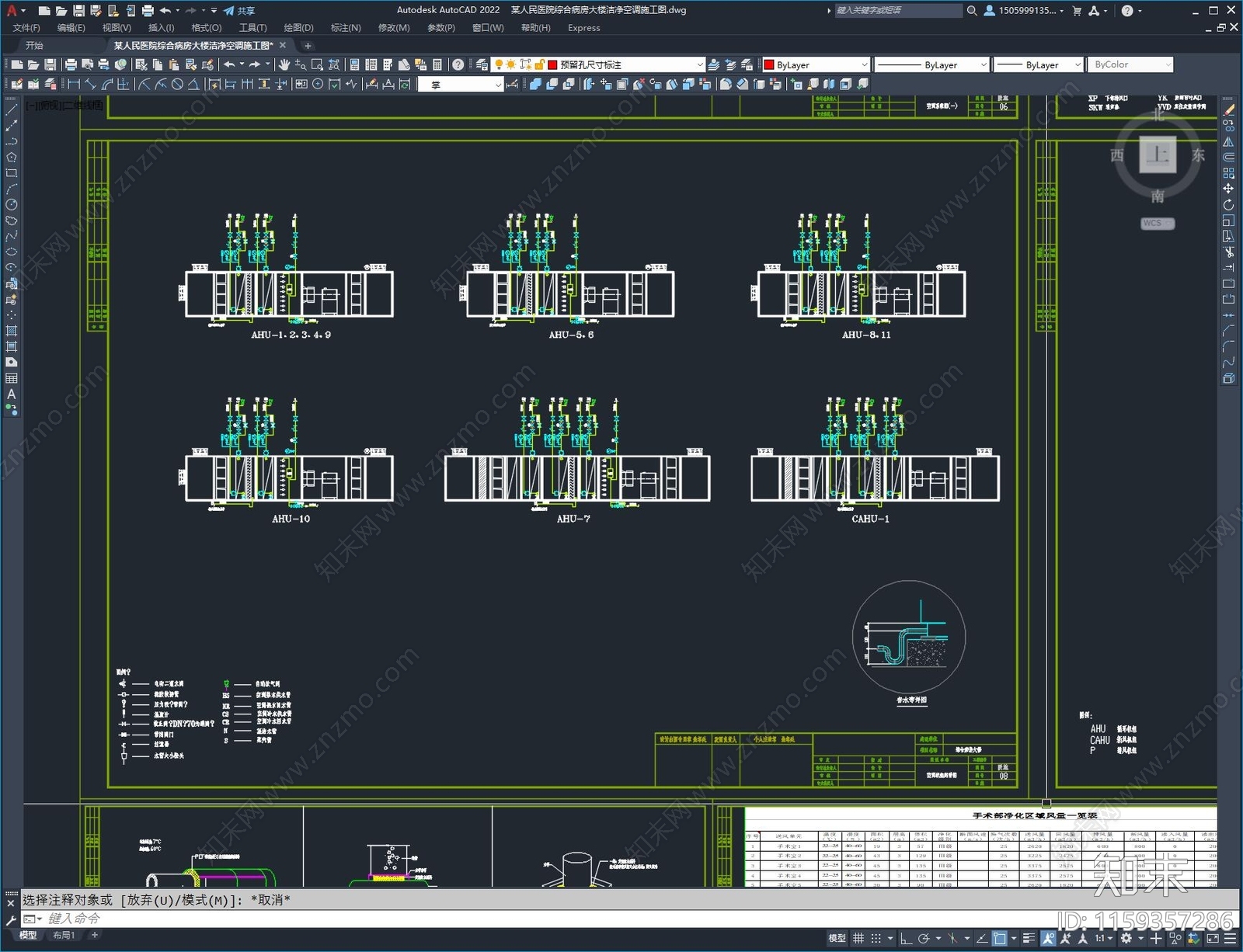The image size is (1243, 952).
Task: Click the WCS button under ViewCube
Action: (x=1157, y=223)
